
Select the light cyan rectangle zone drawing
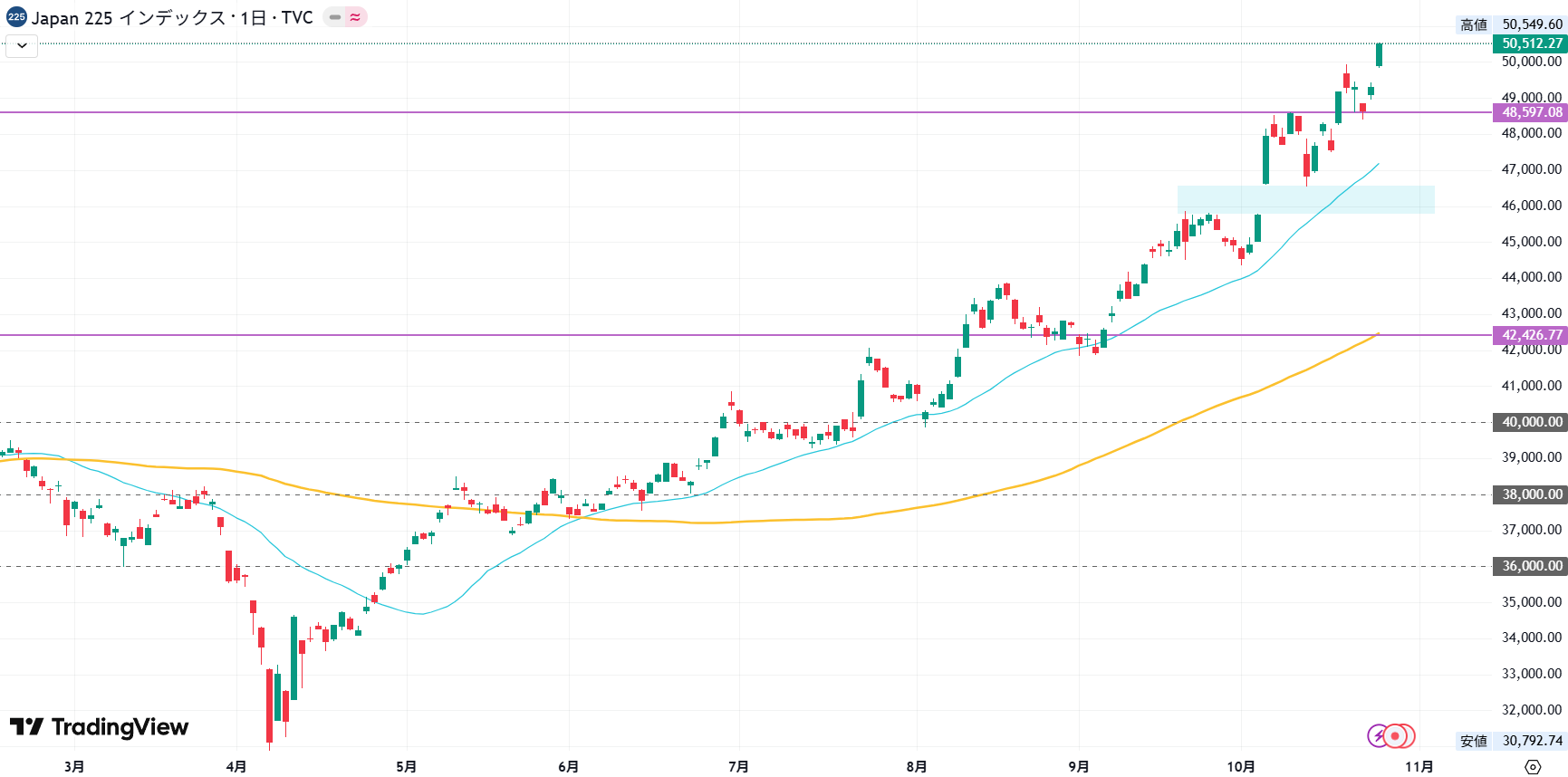1305,199
